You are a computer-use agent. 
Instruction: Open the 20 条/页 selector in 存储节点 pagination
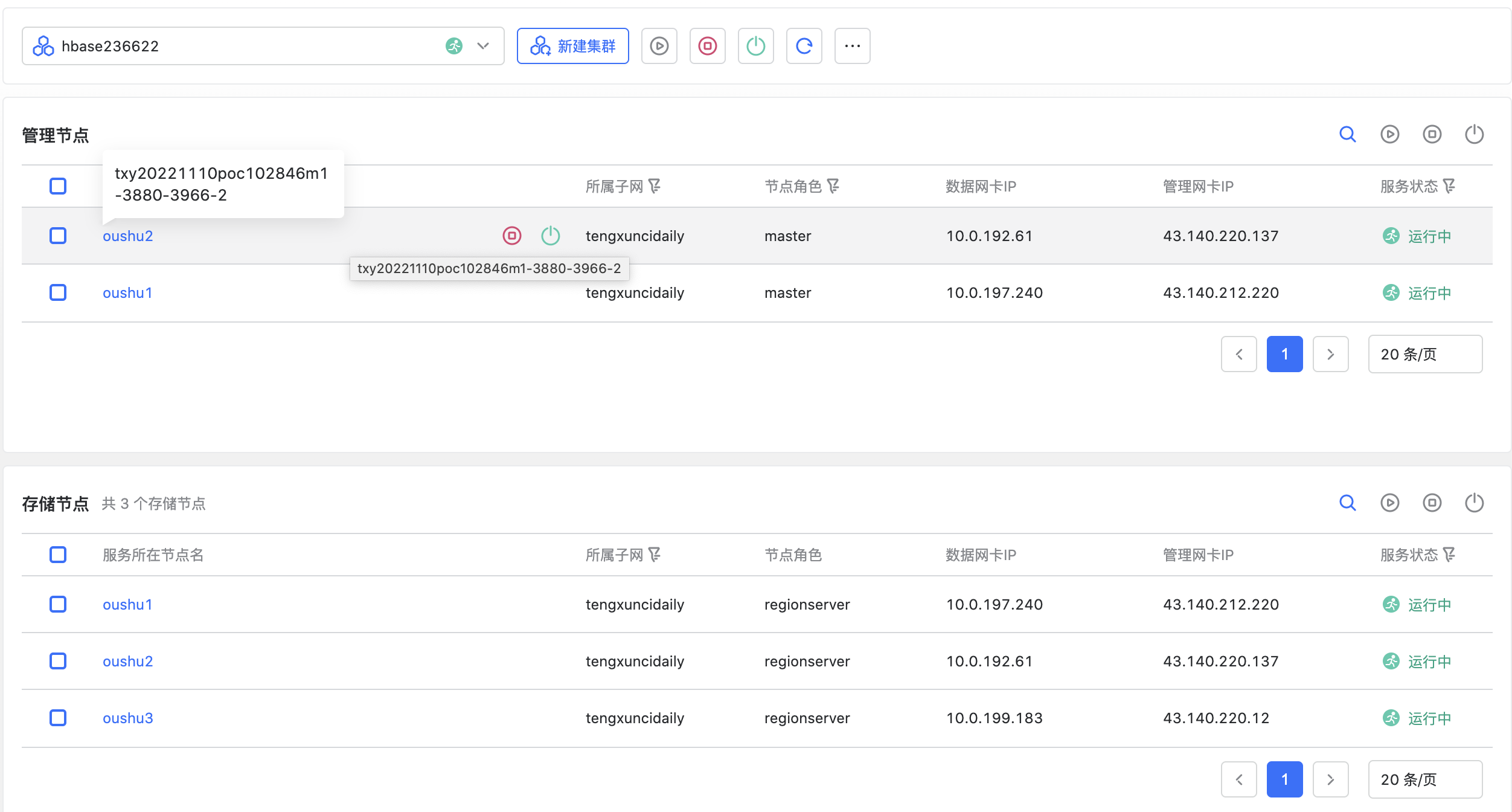click(x=1425, y=779)
